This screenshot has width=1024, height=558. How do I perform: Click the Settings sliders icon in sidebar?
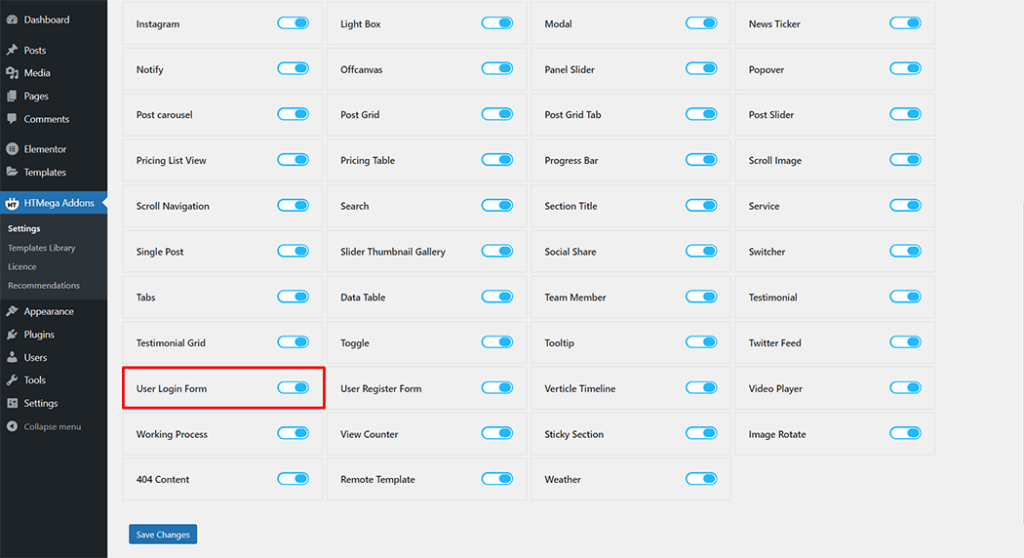click(x=12, y=403)
